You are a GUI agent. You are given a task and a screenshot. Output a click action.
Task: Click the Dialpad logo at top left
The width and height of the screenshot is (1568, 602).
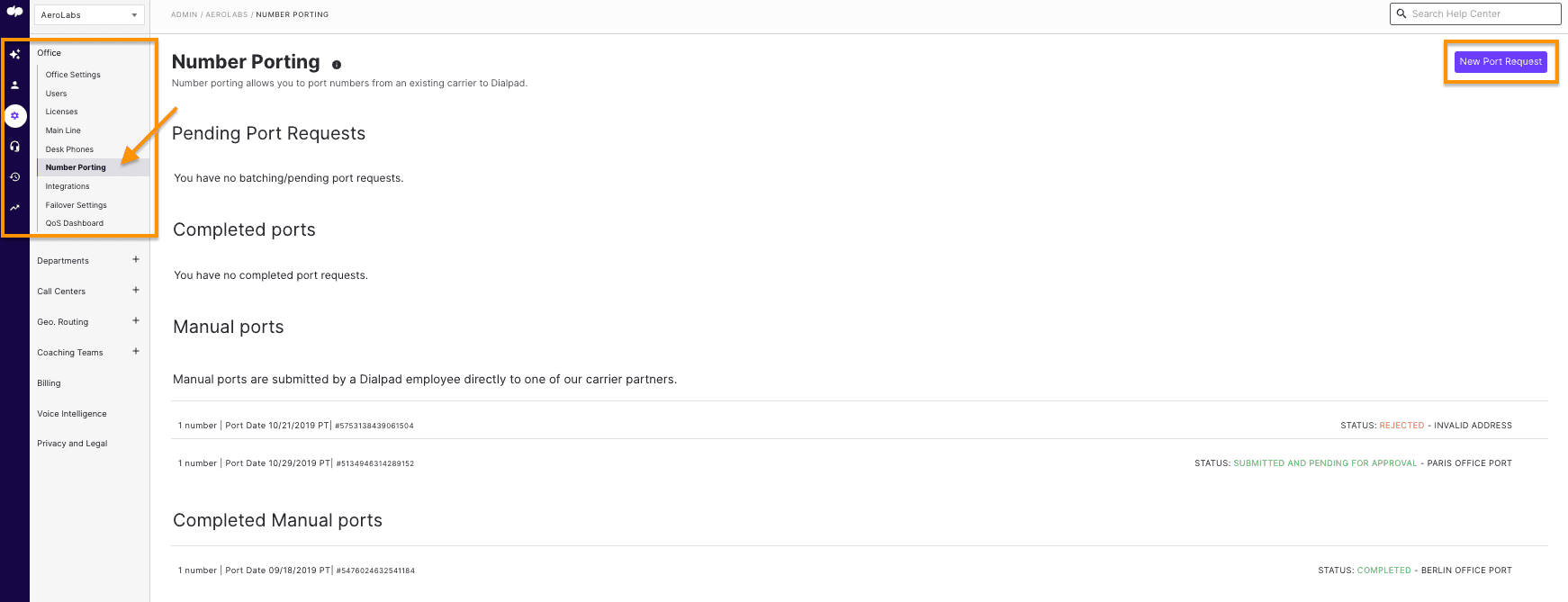click(14, 13)
